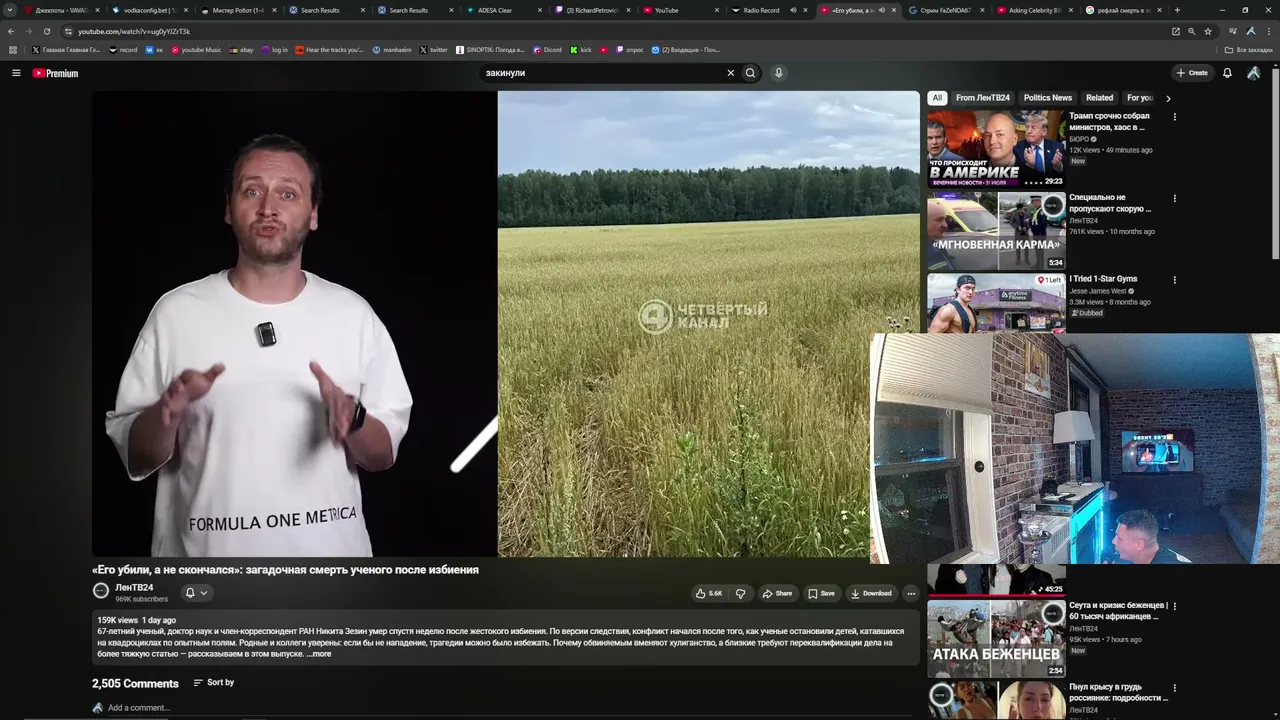The height and width of the screenshot is (720, 1280).
Task: Click in the YouTube search field
Action: click(602, 73)
